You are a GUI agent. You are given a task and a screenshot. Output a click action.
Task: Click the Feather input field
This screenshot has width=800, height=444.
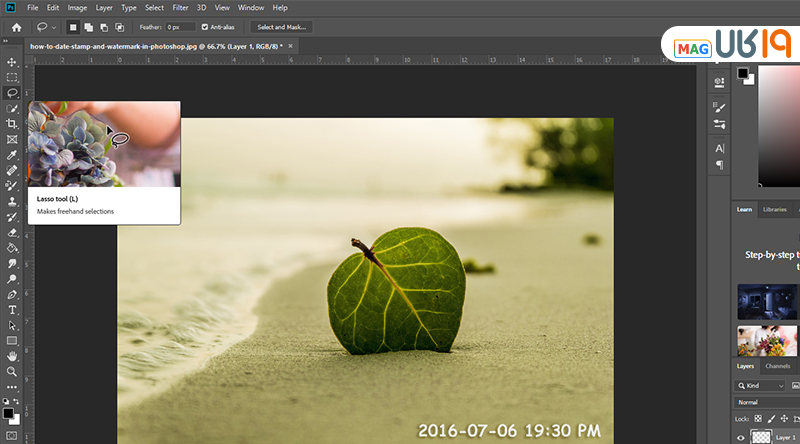(x=180, y=27)
